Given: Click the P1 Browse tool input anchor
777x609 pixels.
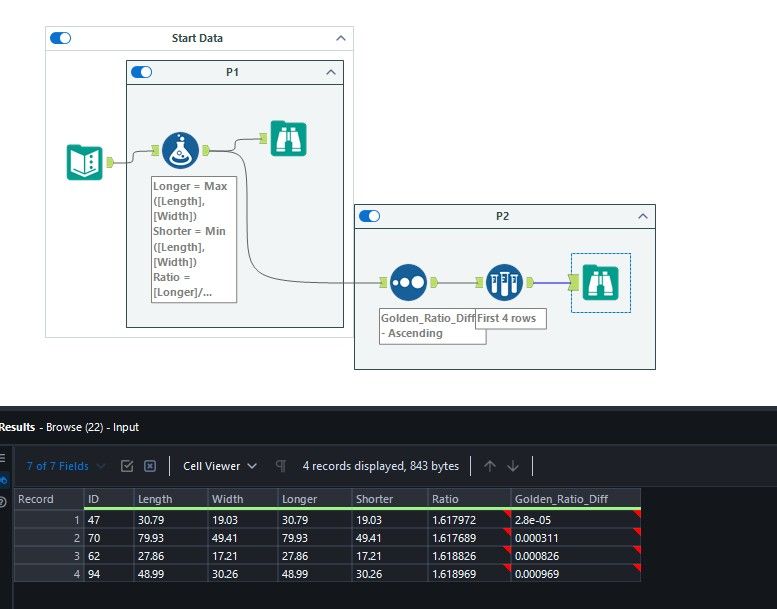Looking at the screenshot, I should [263, 138].
